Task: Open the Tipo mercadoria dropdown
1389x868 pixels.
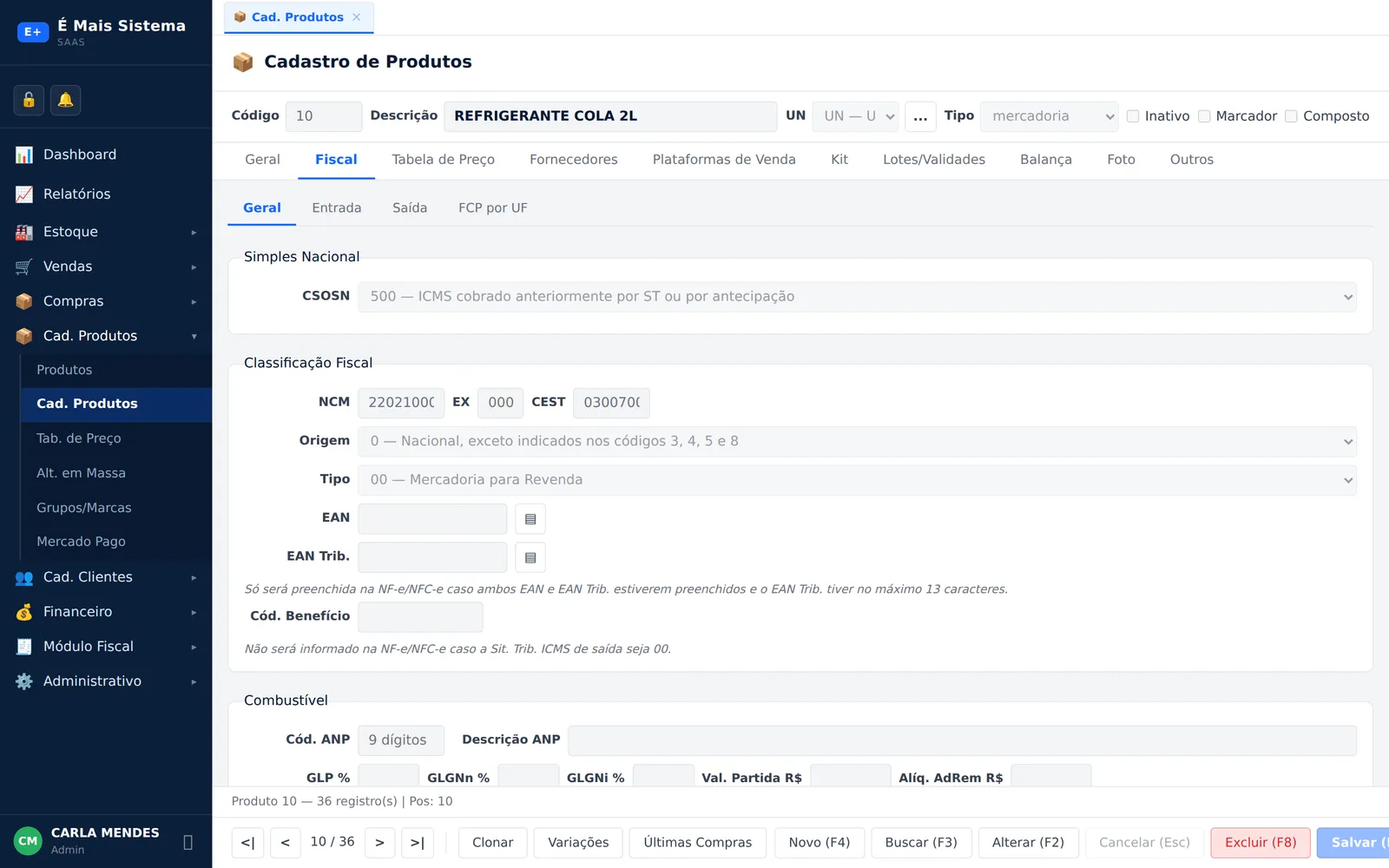Action: (1049, 116)
